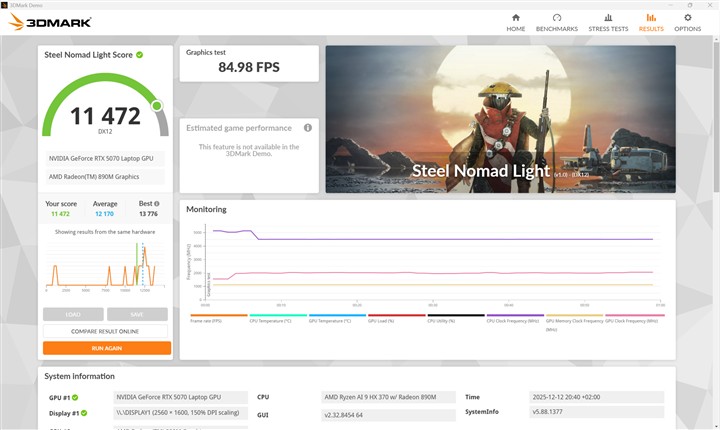This screenshot has width=720, height=430.
Task: Open the Stress Tests page
Action: point(608,22)
